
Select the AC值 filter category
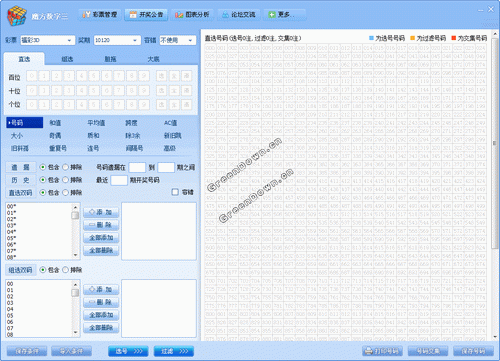170,123
